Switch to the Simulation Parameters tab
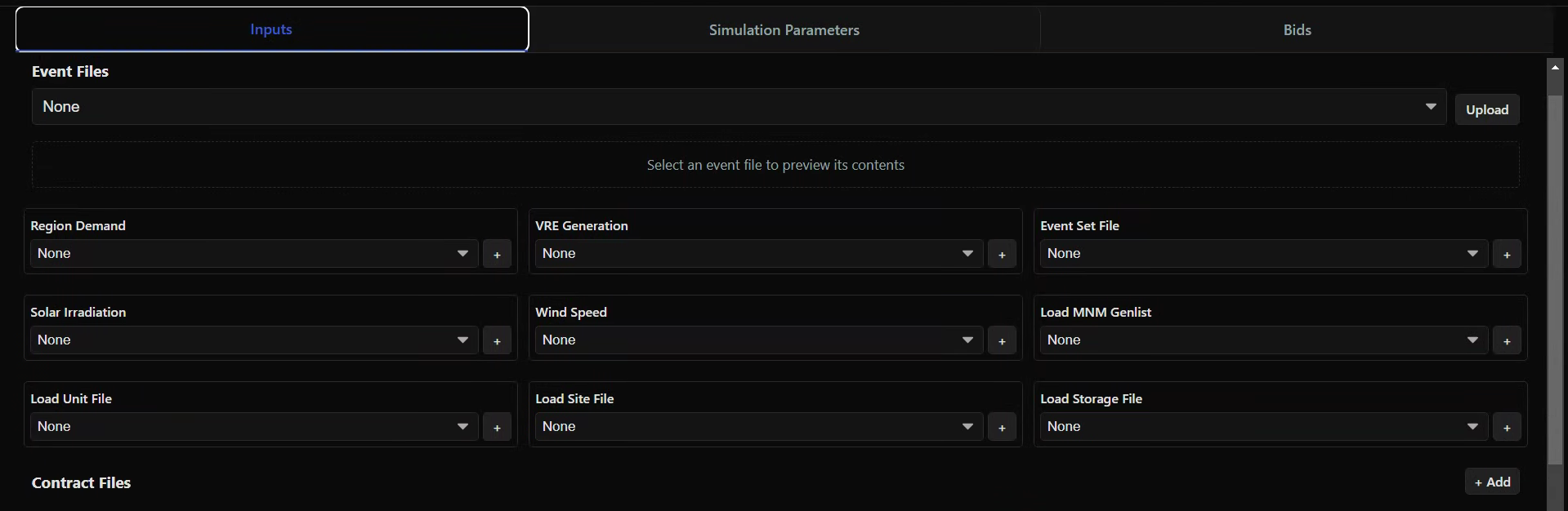The image size is (1568, 511). click(784, 30)
